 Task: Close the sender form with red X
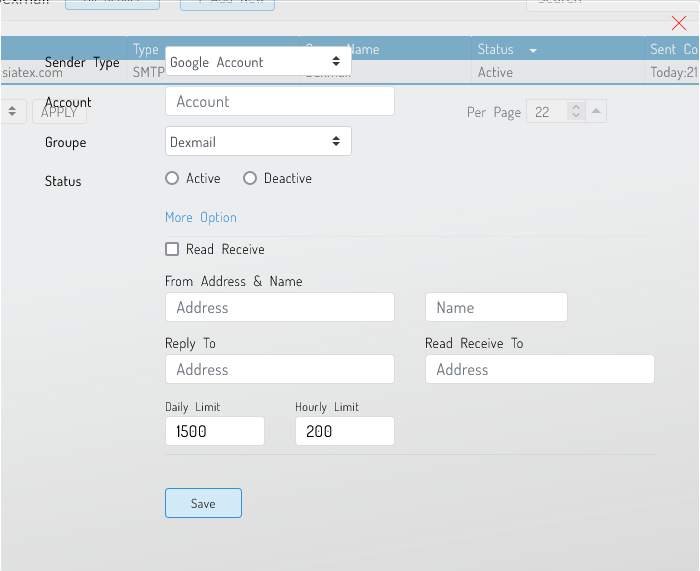679,23
